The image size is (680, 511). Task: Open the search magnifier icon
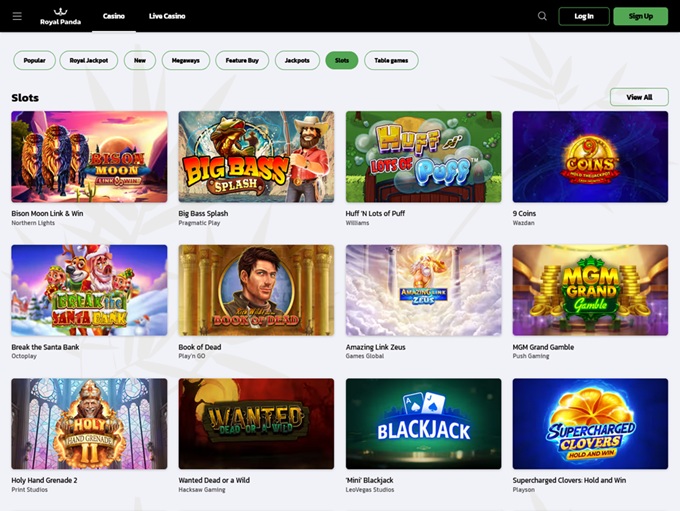(x=542, y=16)
